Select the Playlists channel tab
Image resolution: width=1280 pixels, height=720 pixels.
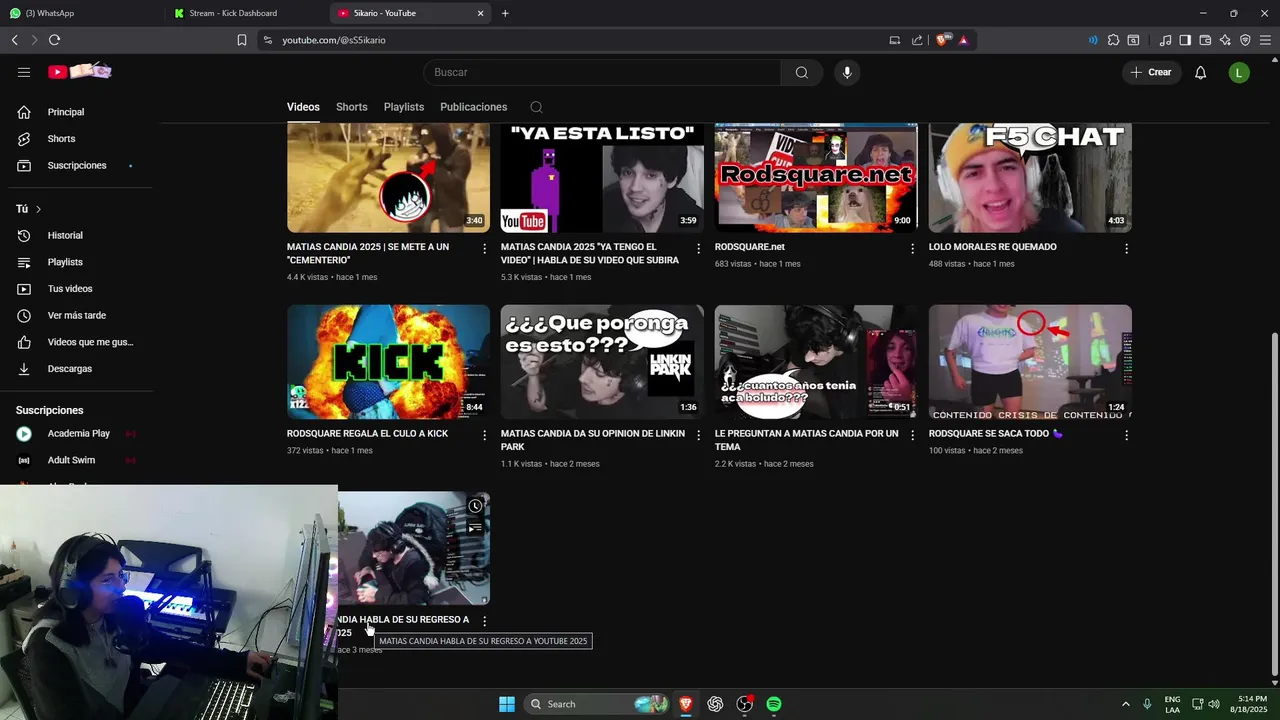[404, 107]
